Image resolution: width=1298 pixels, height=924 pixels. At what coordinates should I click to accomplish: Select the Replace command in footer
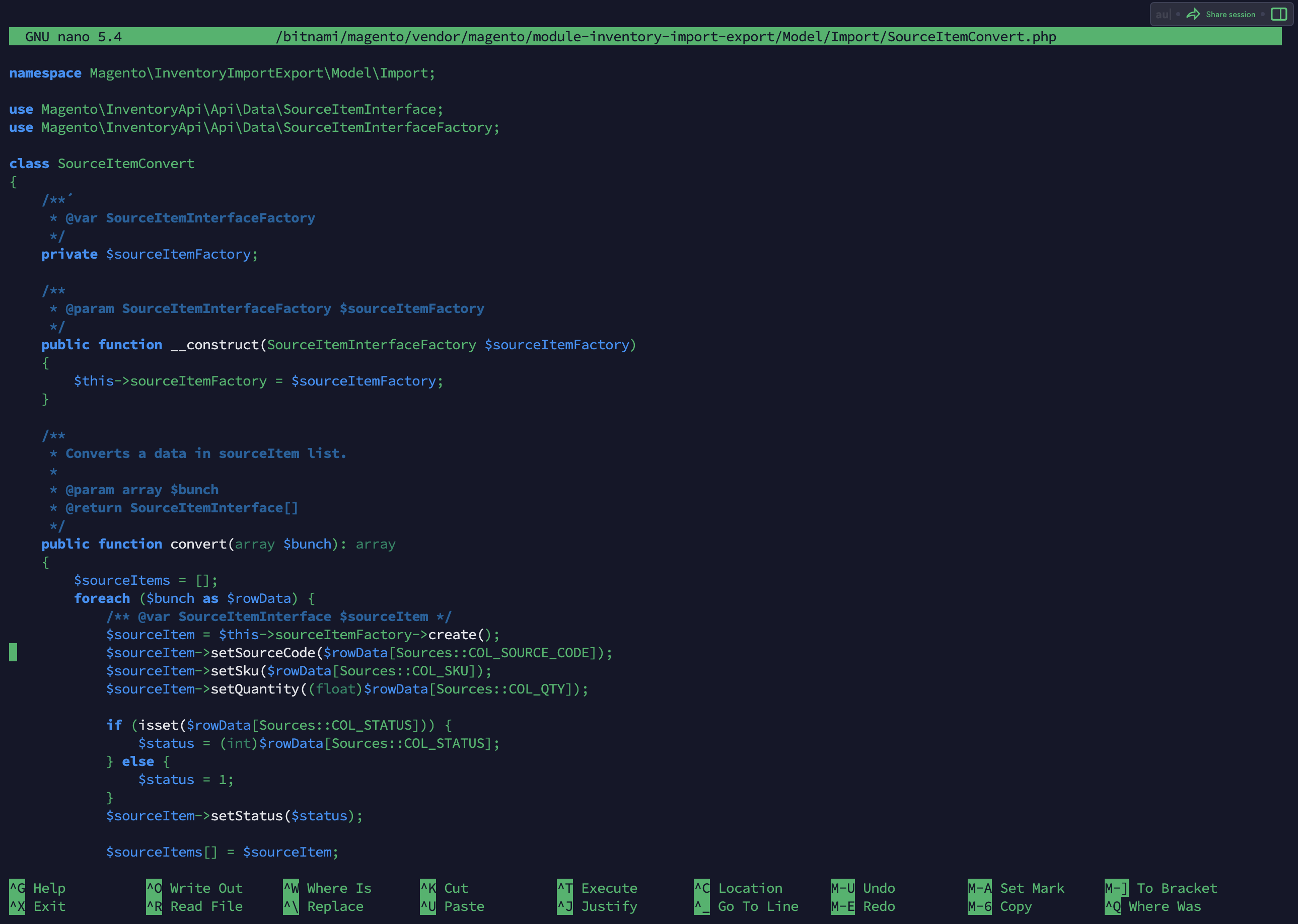(335, 906)
